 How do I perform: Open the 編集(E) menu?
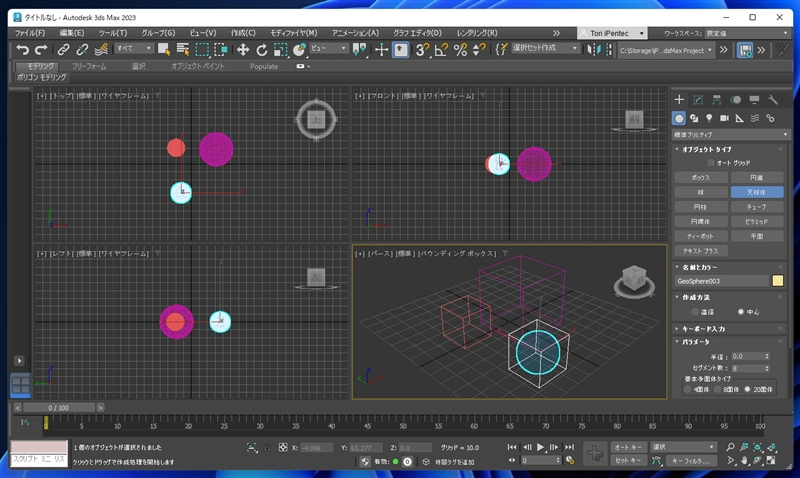pos(71,33)
